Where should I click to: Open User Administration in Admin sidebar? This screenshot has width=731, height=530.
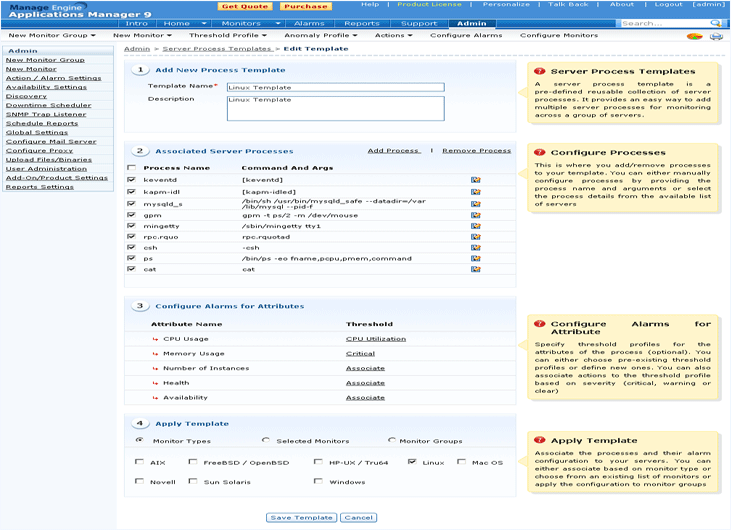coord(46,169)
